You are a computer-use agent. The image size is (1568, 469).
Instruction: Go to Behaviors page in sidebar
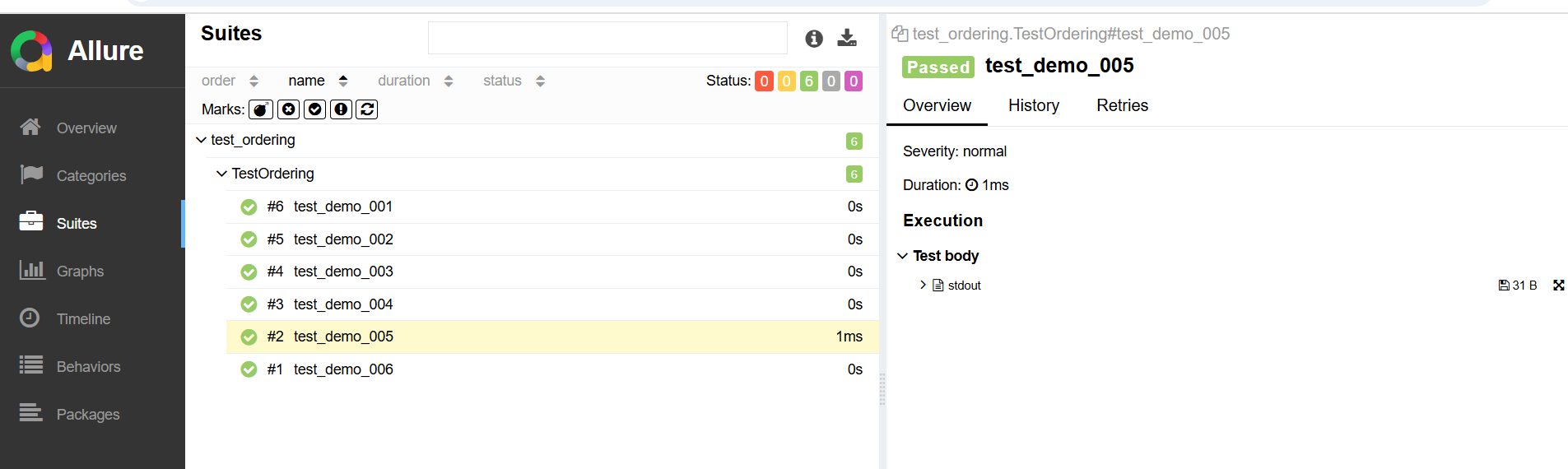coord(88,367)
